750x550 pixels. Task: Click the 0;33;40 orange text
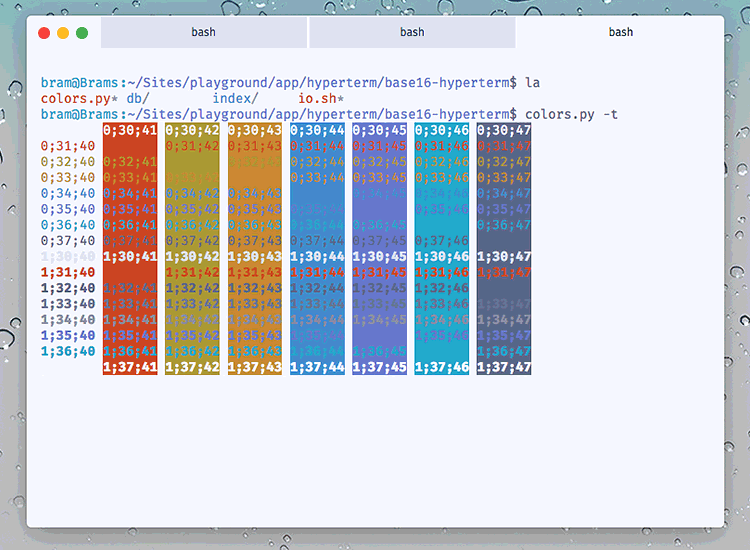(x=68, y=177)
